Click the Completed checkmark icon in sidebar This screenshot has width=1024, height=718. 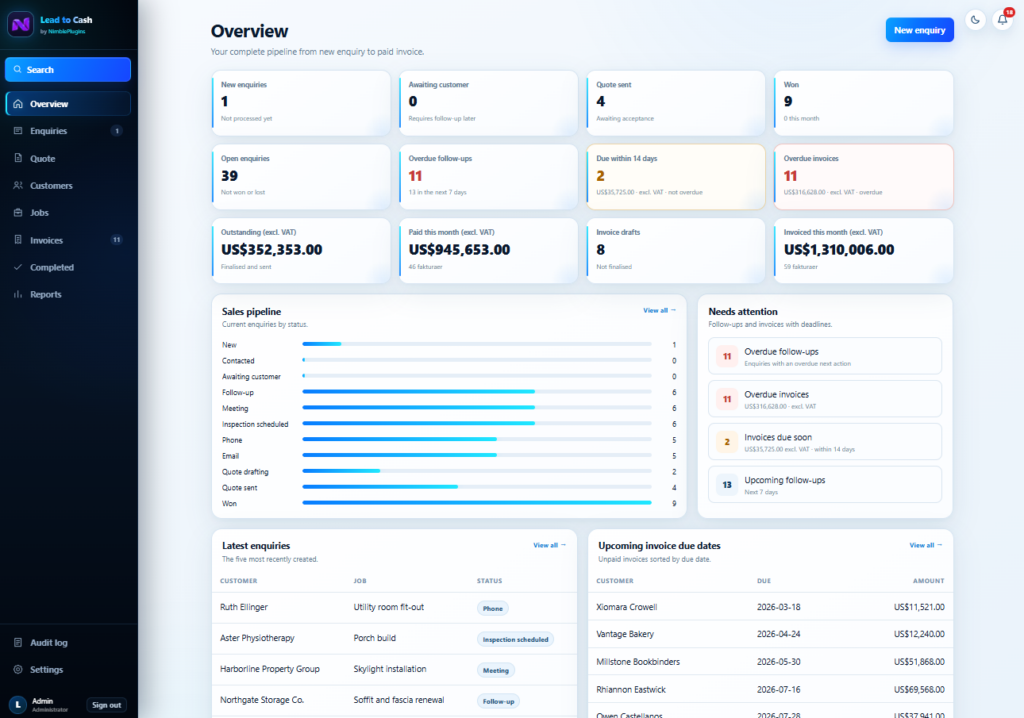tap(18, 267)
